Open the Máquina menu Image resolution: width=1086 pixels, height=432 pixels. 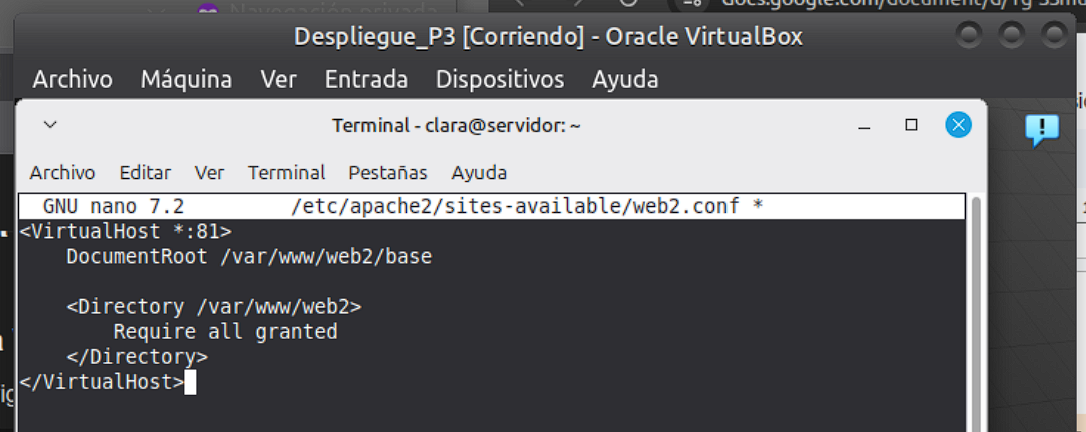tap(186, 79)
